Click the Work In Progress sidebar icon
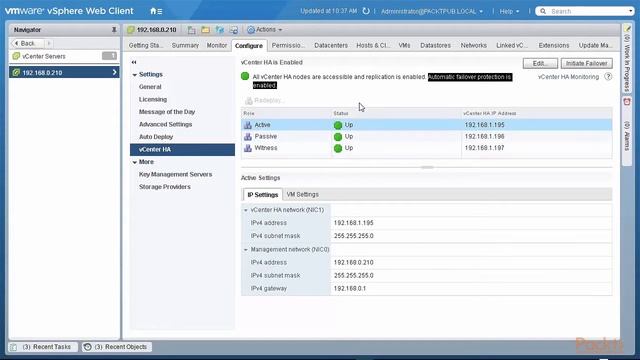640x360 pixels. pyautogui.click(x=627, y=29)
